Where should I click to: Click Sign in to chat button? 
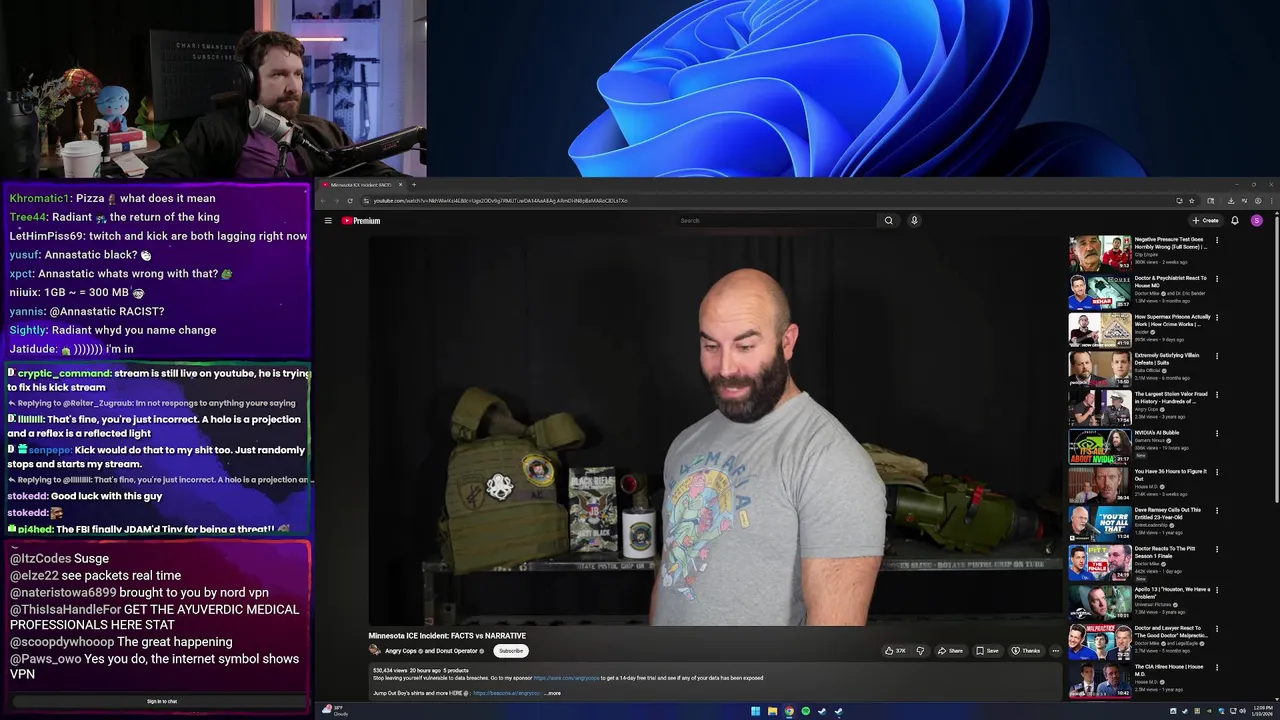pos(162,701)
